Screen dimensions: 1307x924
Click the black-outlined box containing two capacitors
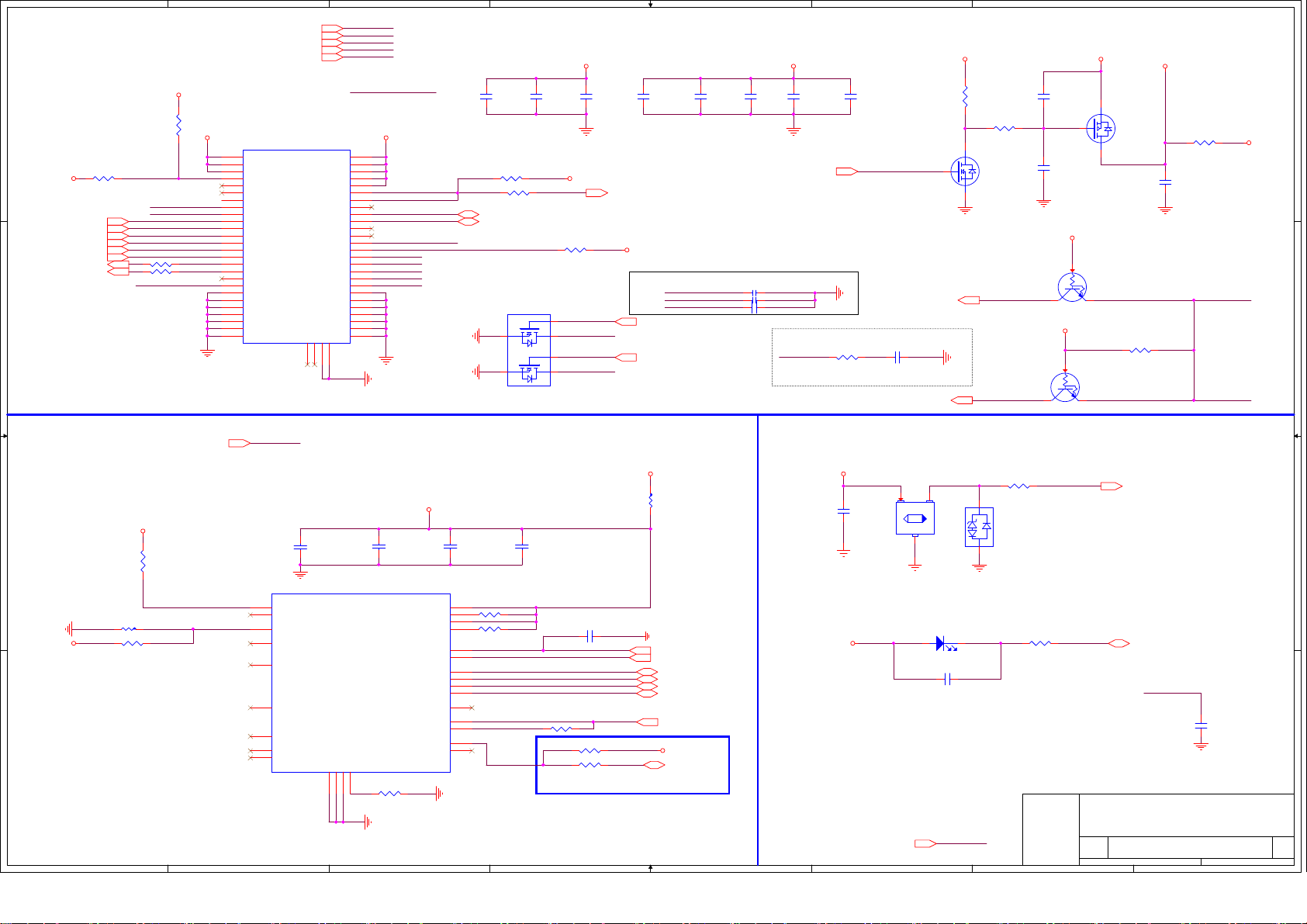(x=744, y=293)
